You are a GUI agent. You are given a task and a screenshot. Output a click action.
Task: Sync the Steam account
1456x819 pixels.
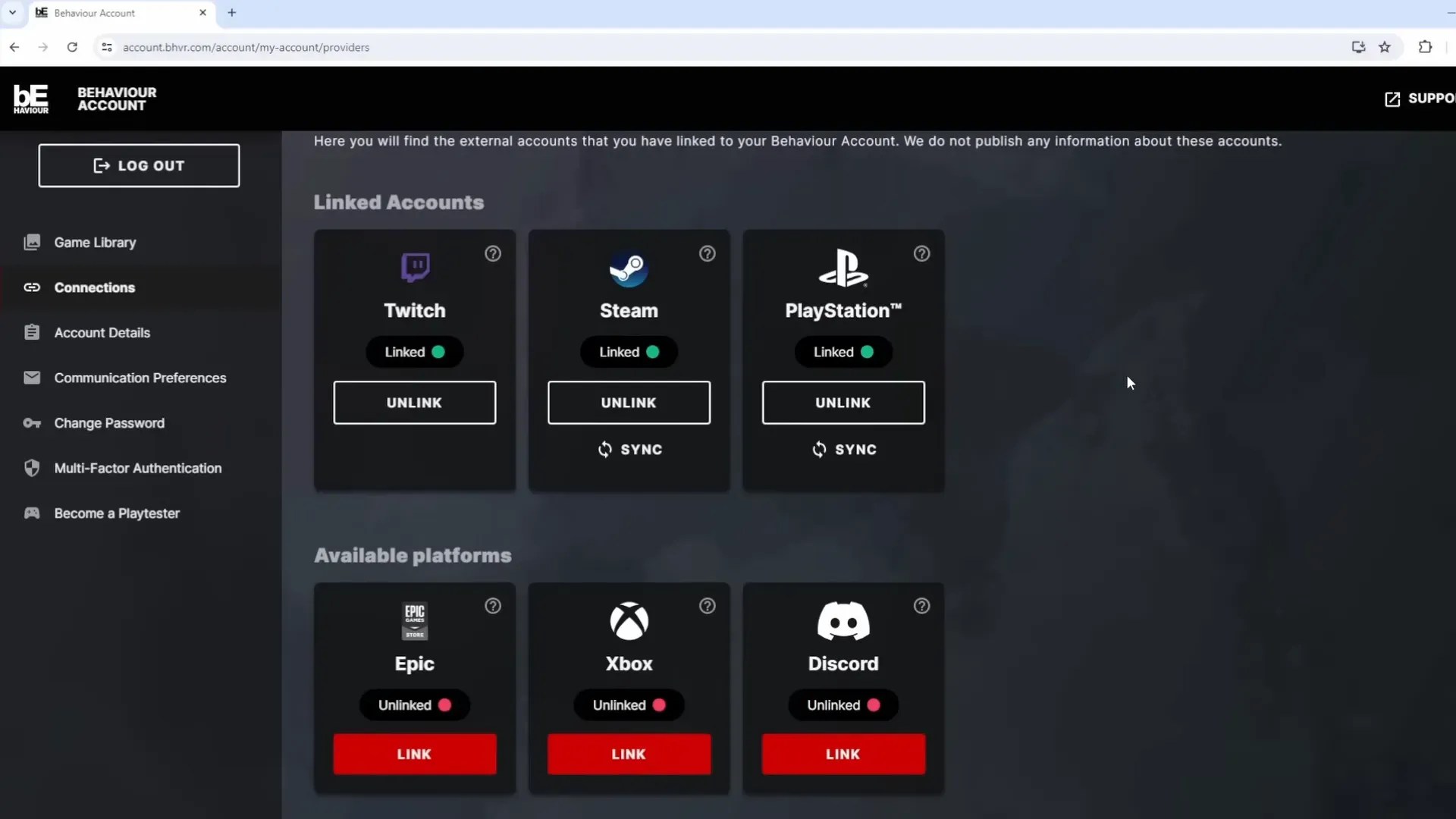tap(629, 450)
